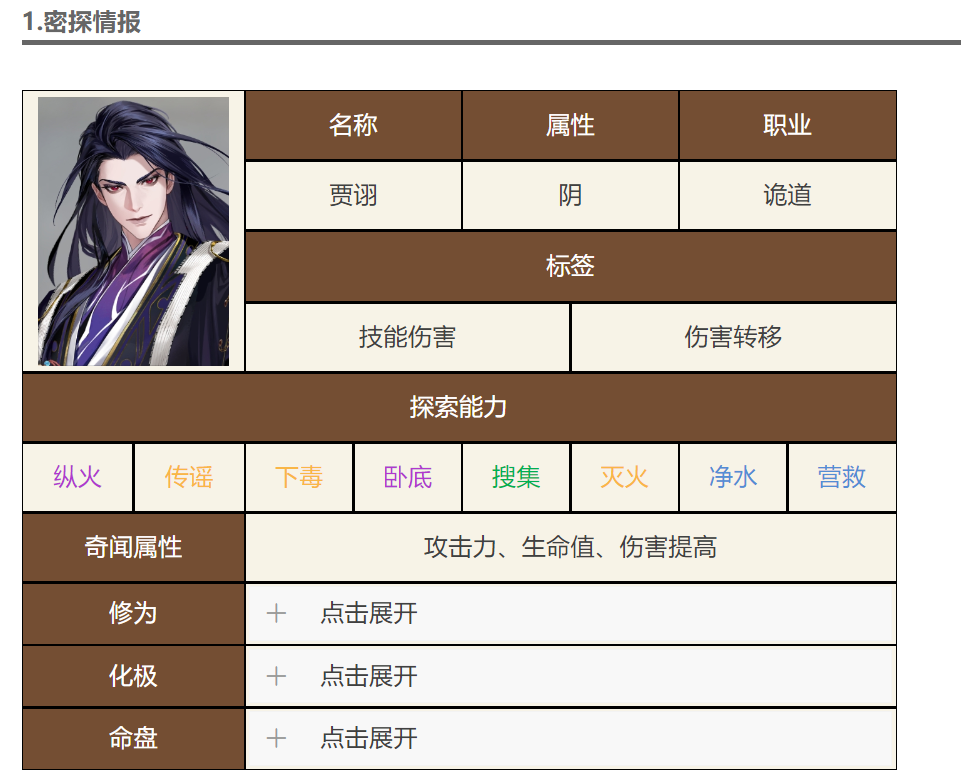
Task: Open the 卧底 exploration ability link
Action: [408, 477]
